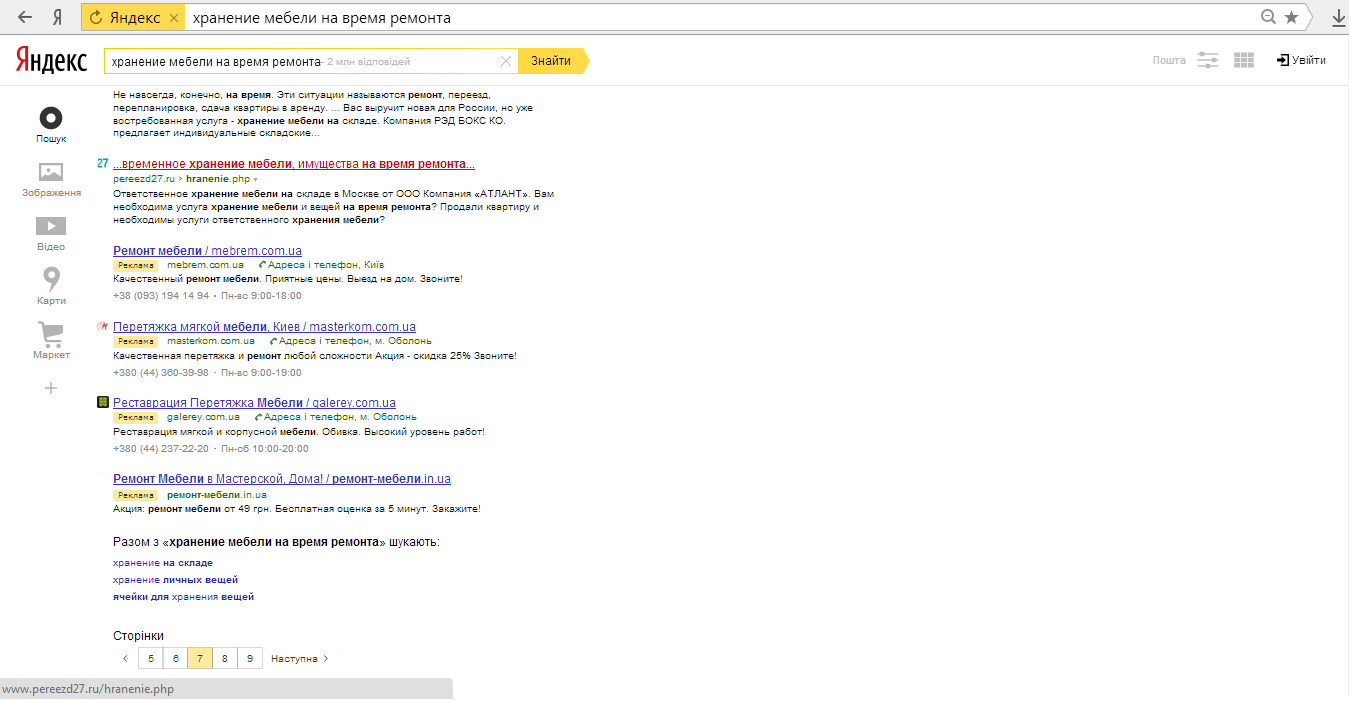The height and width of the screenshot is (701, 1349).
Task: Go to results page 5
Action: pos(150,659)
